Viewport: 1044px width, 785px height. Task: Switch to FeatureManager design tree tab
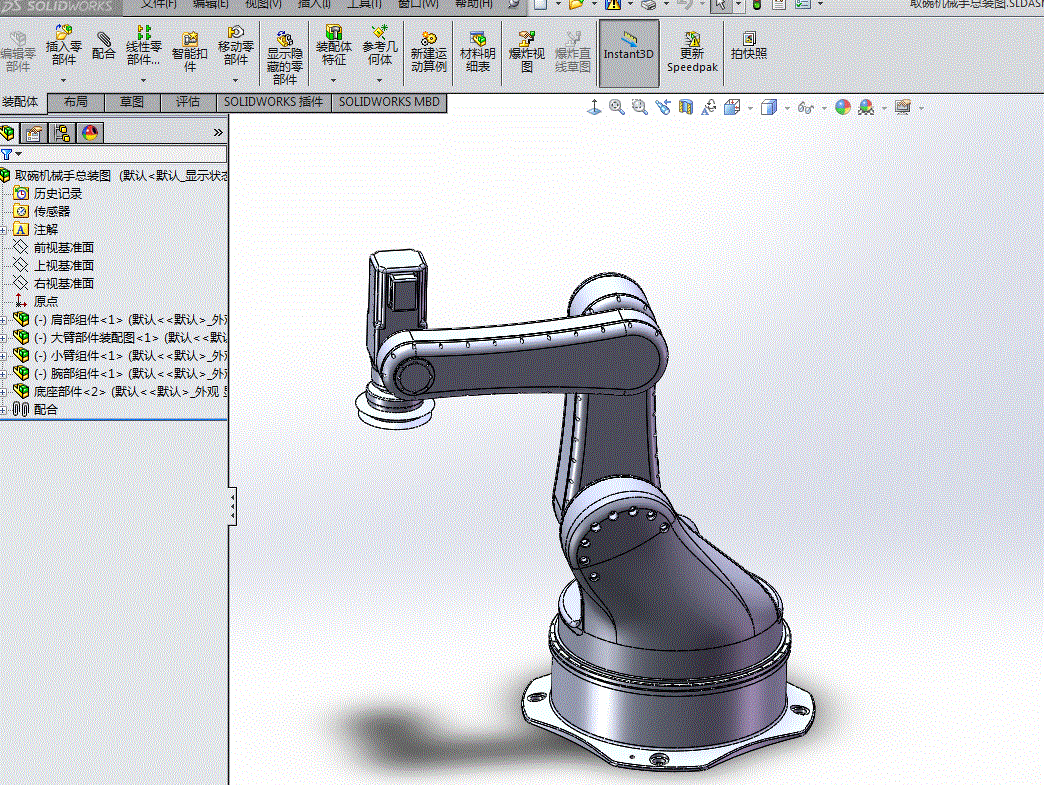coord(8,132)
